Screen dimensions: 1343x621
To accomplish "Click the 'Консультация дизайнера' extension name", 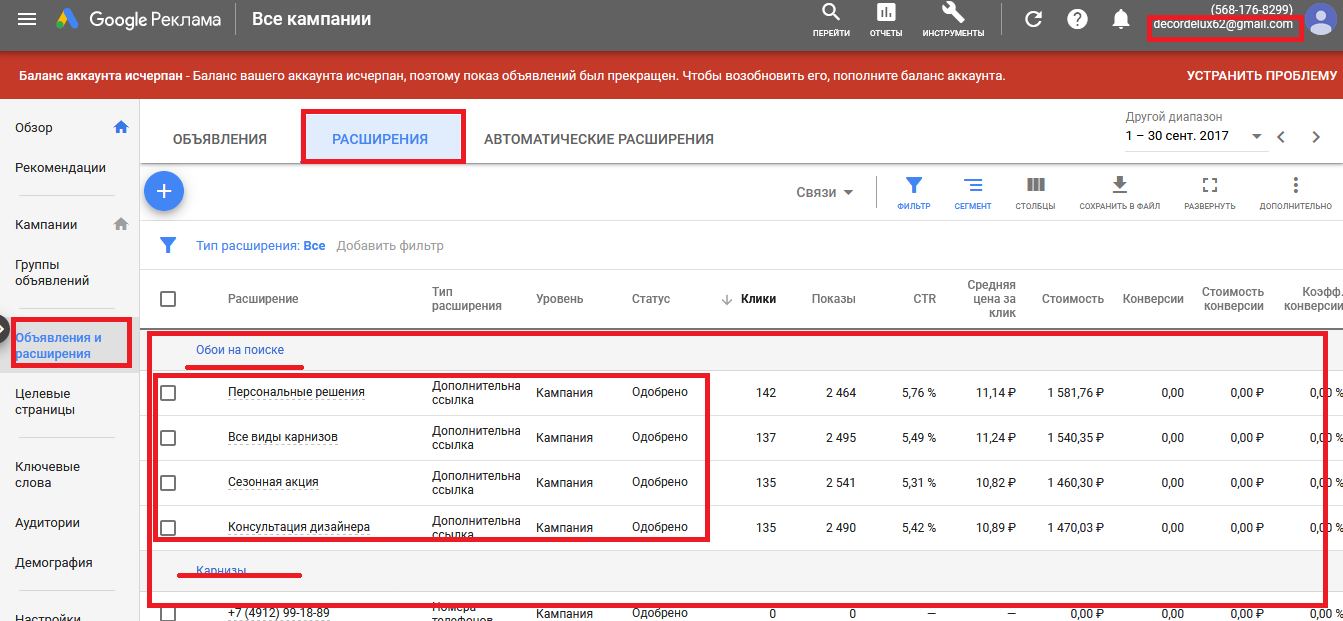I will click(x=299, y=526).
